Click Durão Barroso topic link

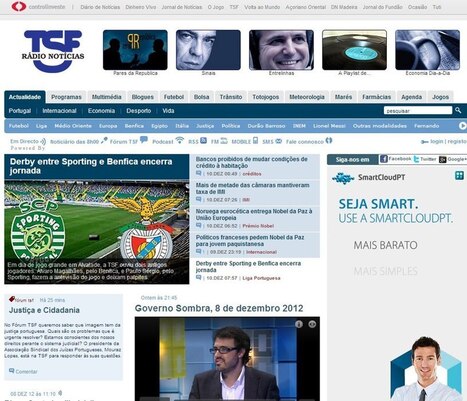pyautogui.click(x=266, y=126)
